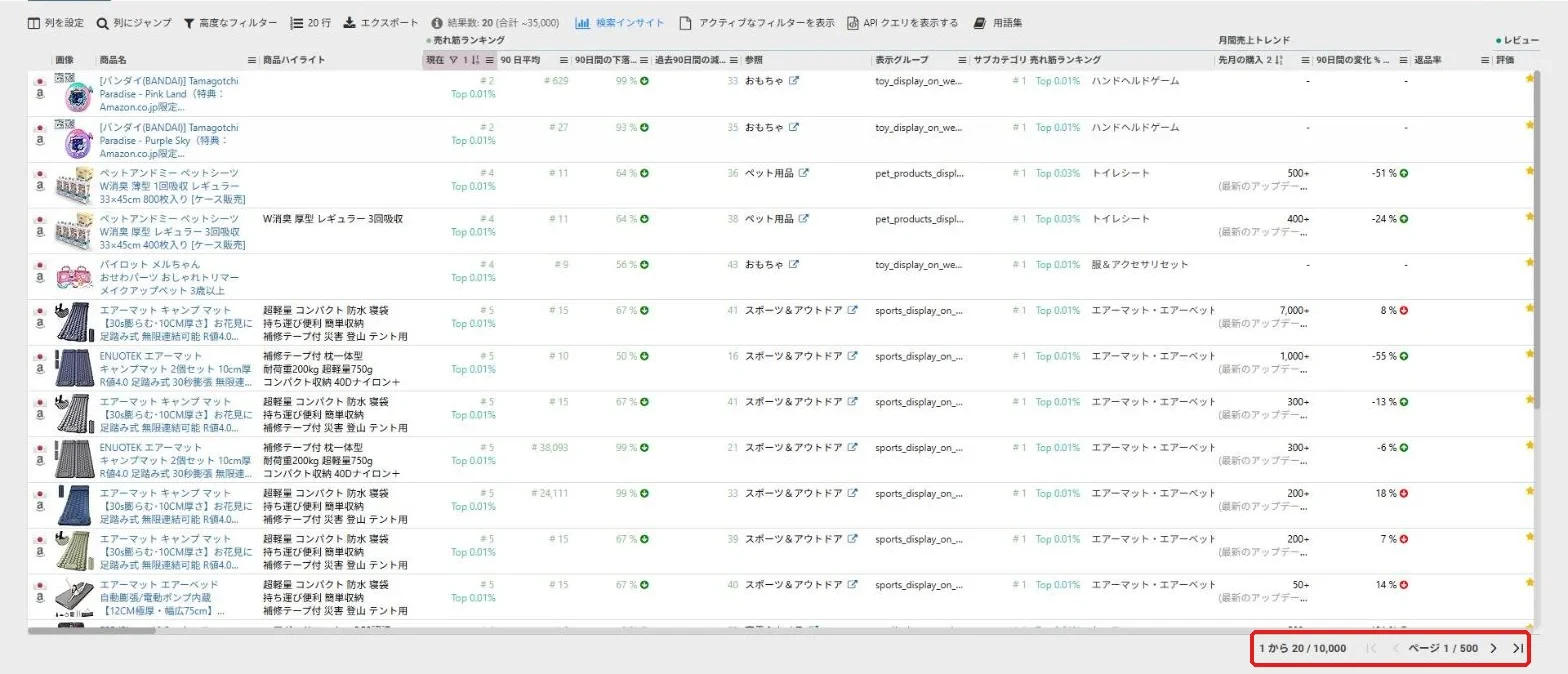This screenshot has height=674, width=1568.
Task: Open the 列を設定 column settings
Action: click(55, 22)
